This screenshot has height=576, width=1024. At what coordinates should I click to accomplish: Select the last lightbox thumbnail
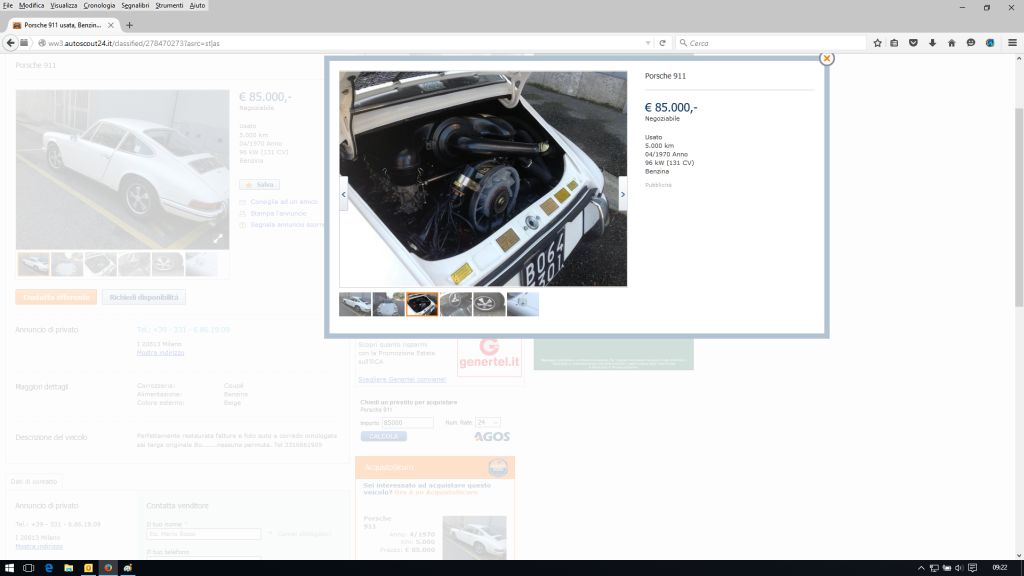pos(523,304)
